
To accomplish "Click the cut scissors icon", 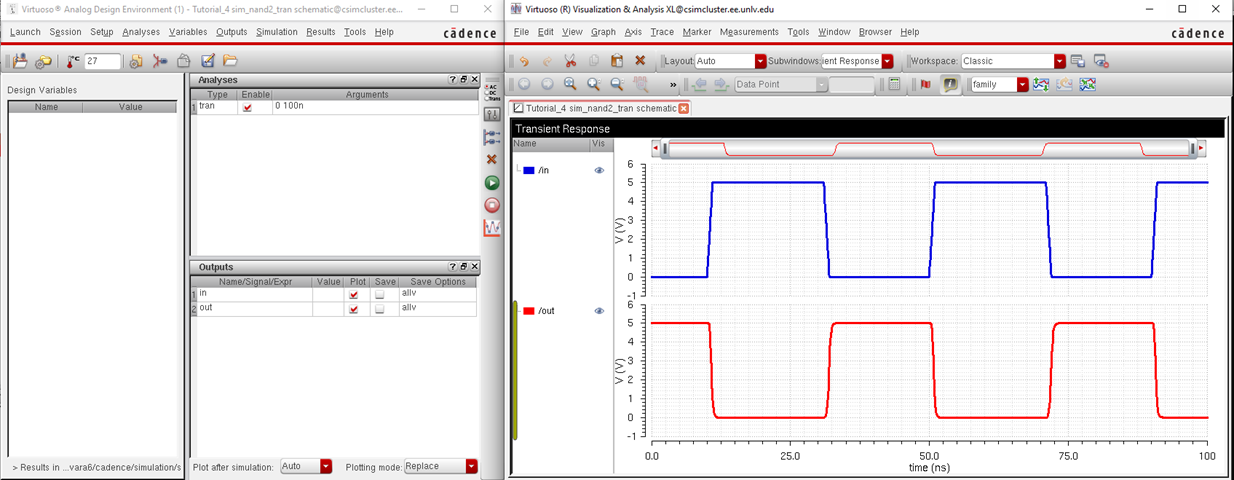I will 570,61.
